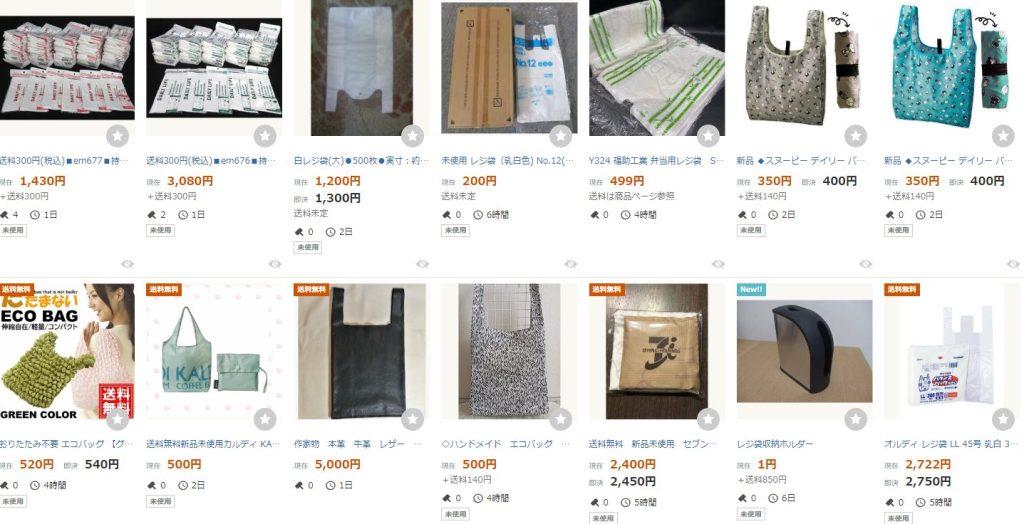1024x524 pixels.
Task: Open the Y324 福助工業 listing link
Action: pos(656,161)
